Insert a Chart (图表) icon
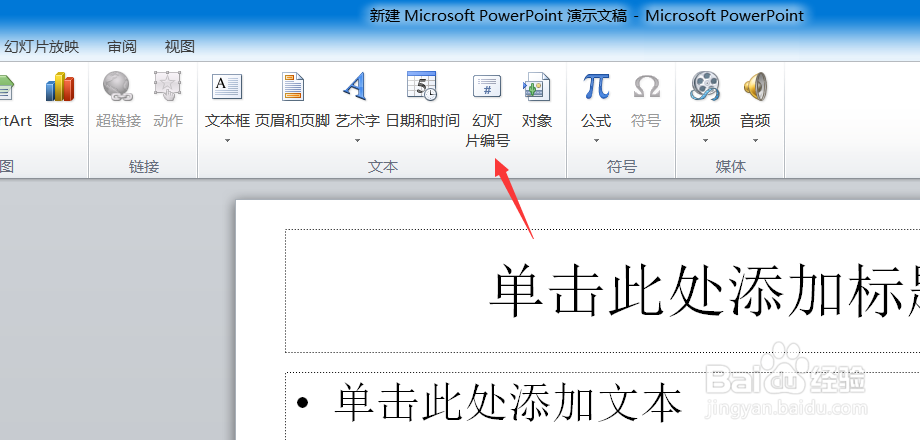 click(x=59, y=87)
